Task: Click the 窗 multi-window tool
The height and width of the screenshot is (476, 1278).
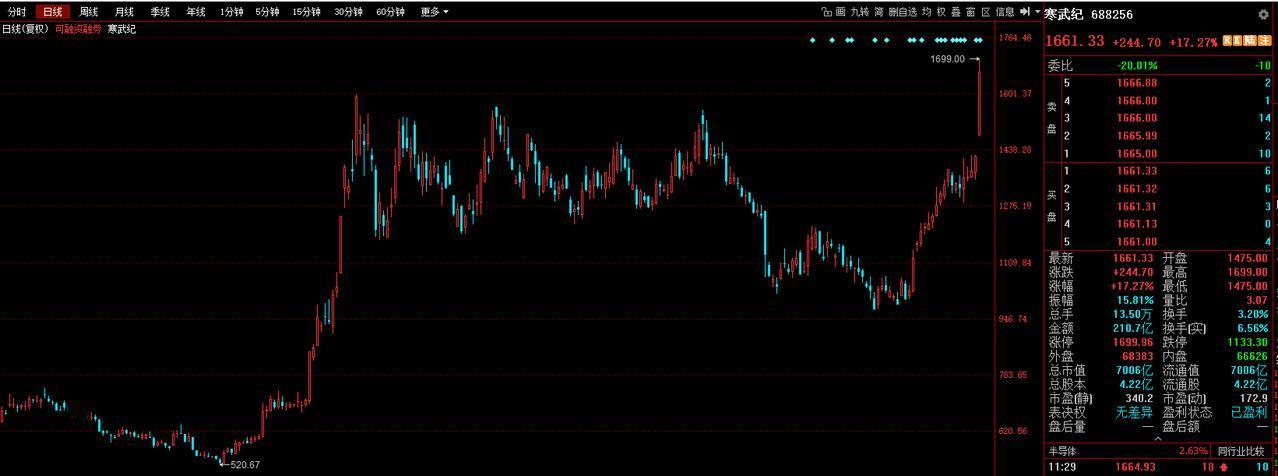Action: click(x=971, y=12)
